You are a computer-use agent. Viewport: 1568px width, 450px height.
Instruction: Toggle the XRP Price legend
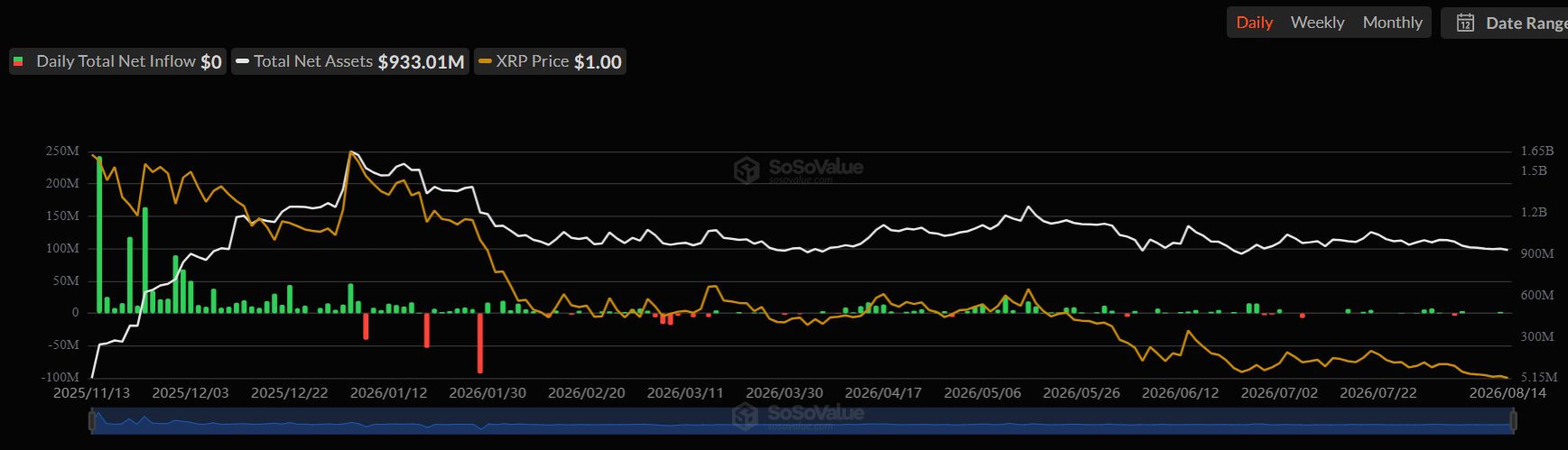click(550, 61)
